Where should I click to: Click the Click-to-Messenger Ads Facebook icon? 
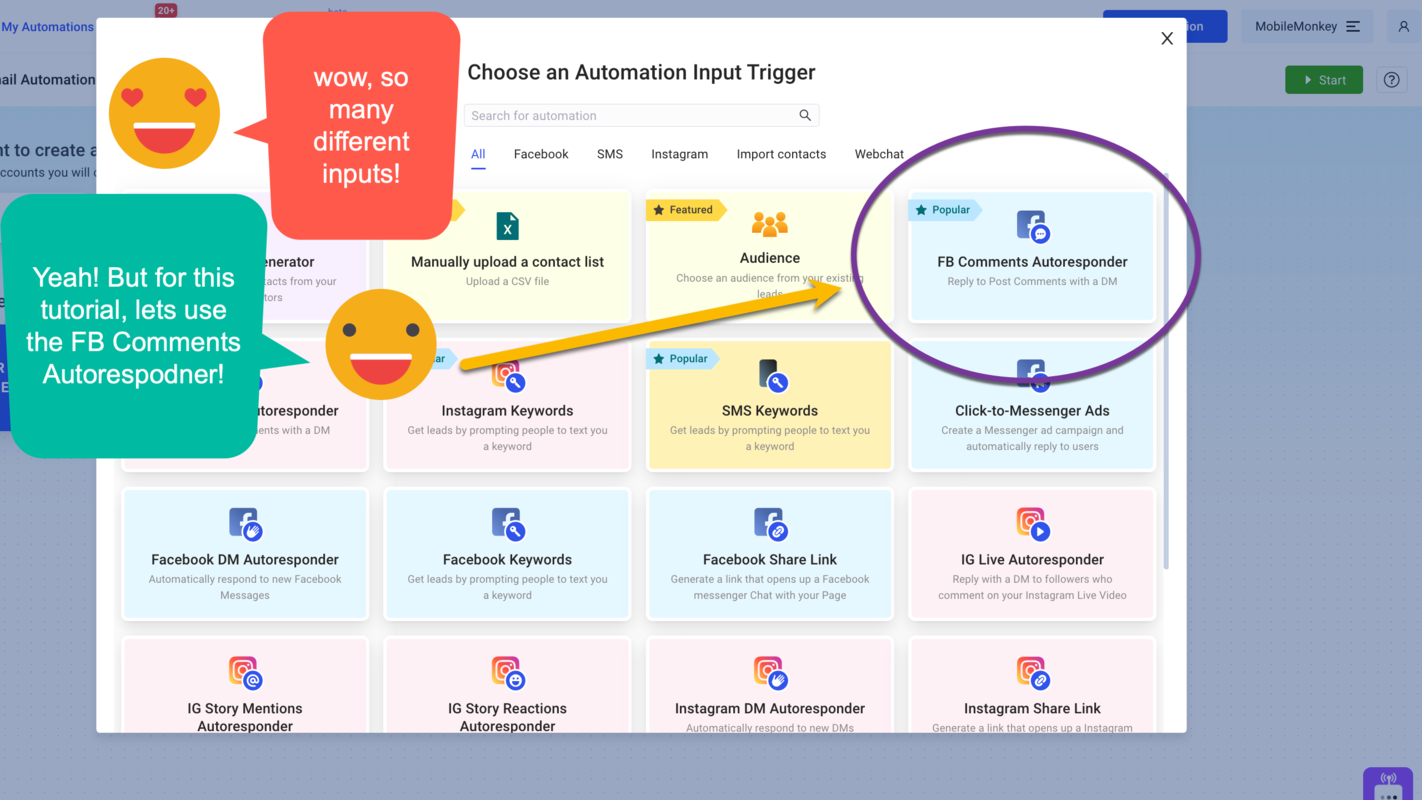coord(1031,375)
